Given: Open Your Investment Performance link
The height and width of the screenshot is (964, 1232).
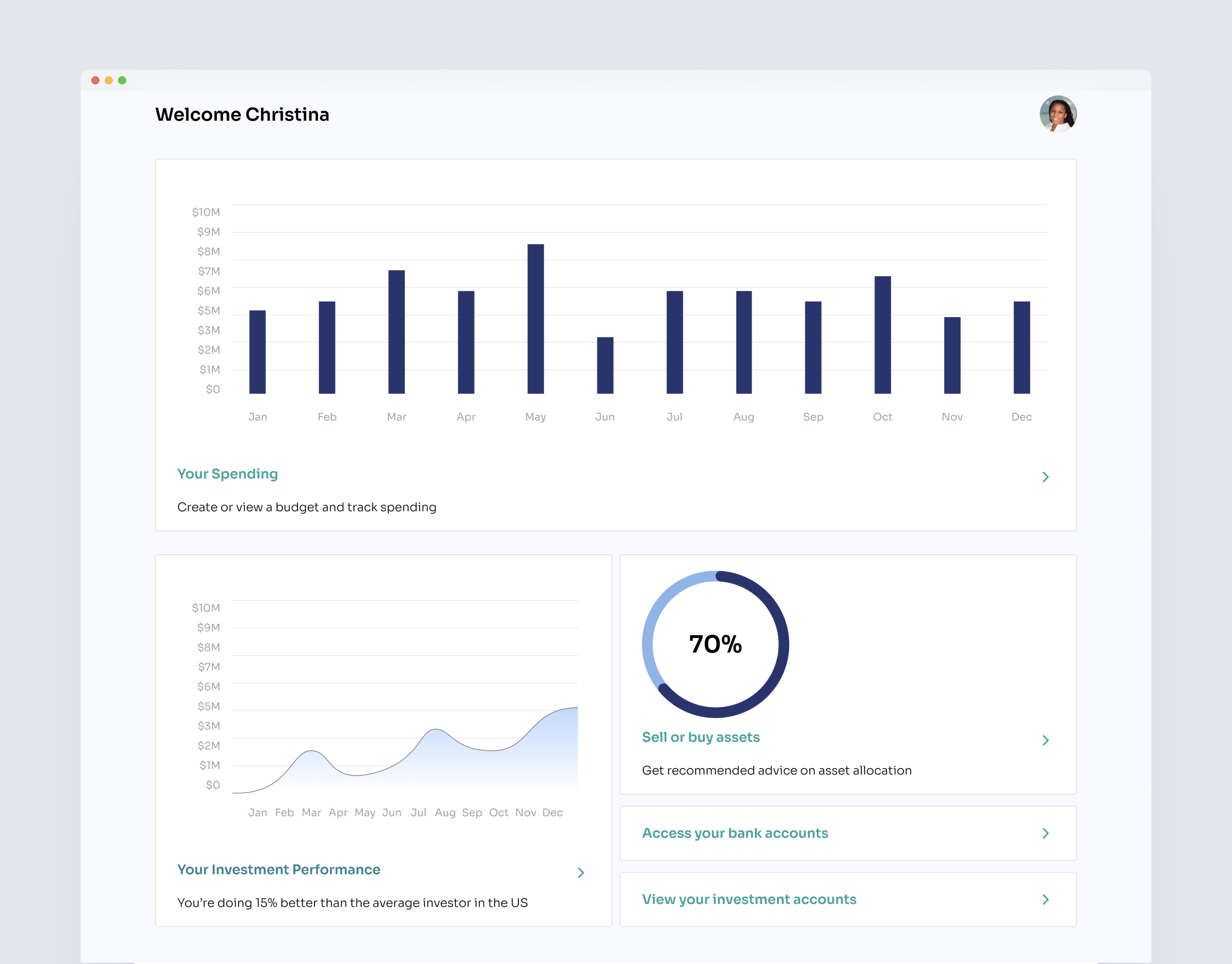Looking at the screenshot, I should [279, 870].
